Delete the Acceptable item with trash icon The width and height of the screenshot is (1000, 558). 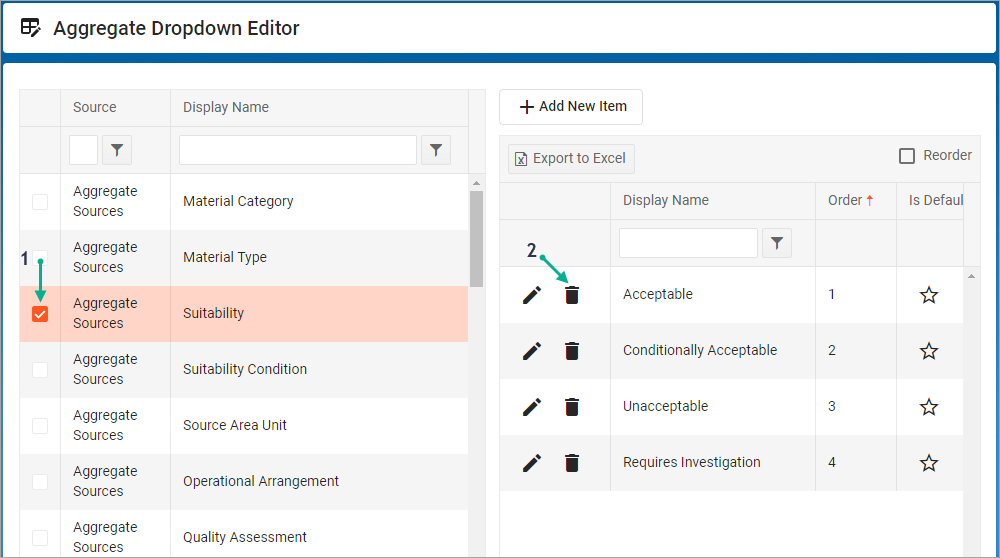pos(572,295)
